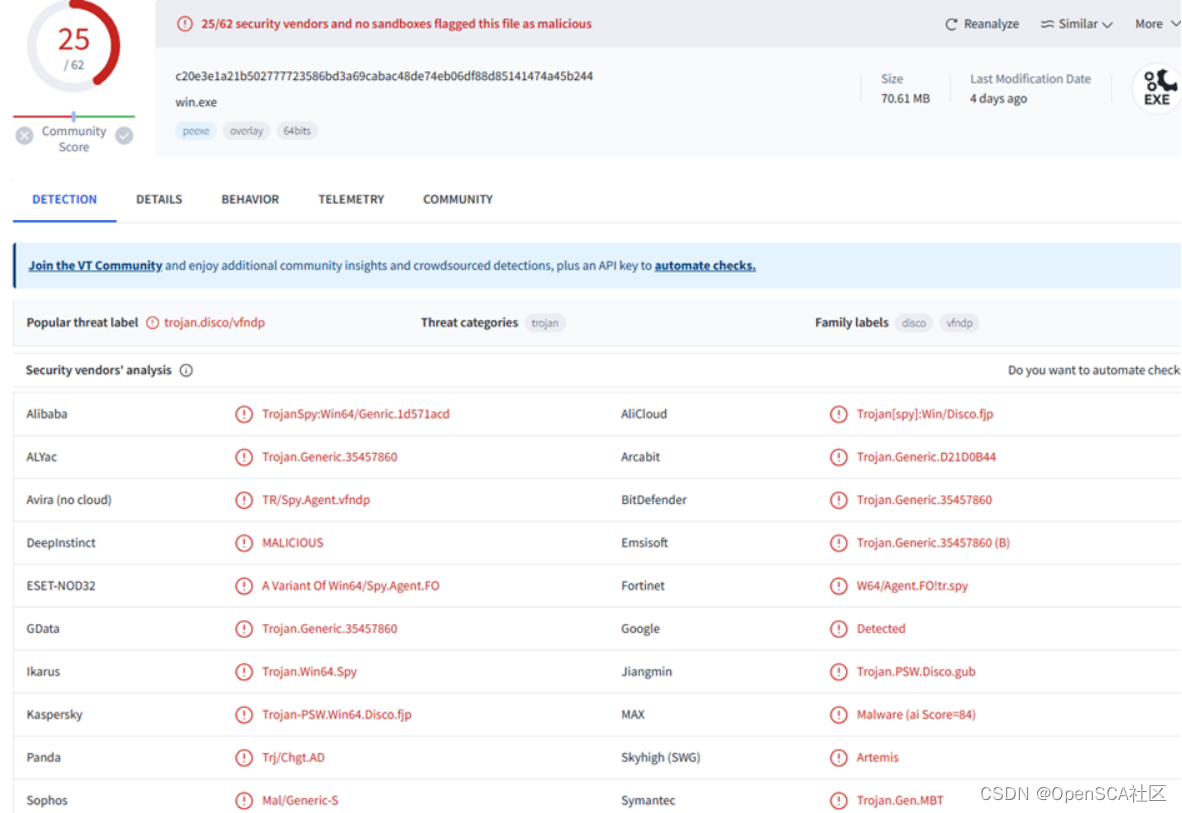Click Skyhigh's Artemis detection result
Viewport: 1182px width, 813px height.
[x=877, y=758]
